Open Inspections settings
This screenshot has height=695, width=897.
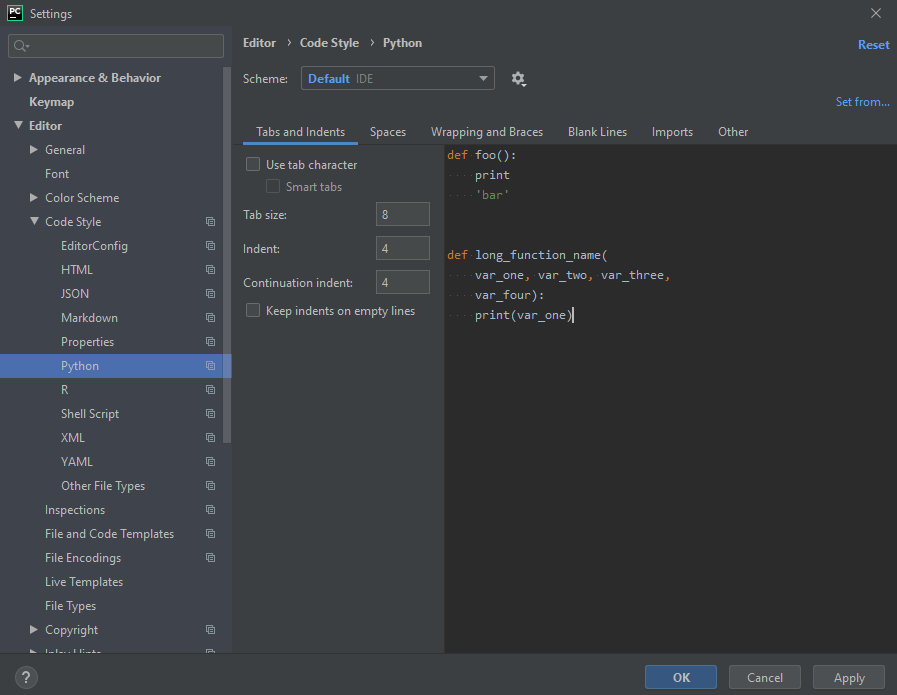coord(75,510)
